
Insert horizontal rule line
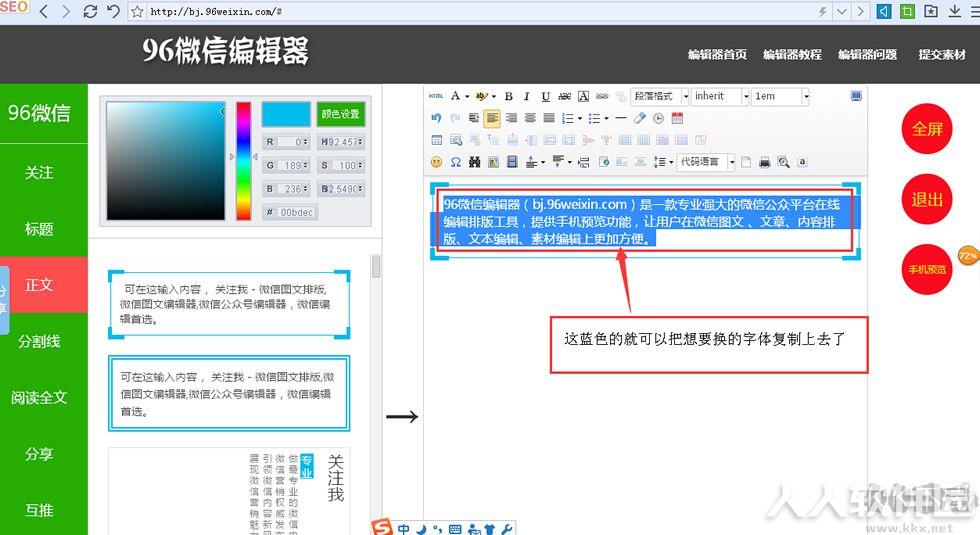coord(621,118)
